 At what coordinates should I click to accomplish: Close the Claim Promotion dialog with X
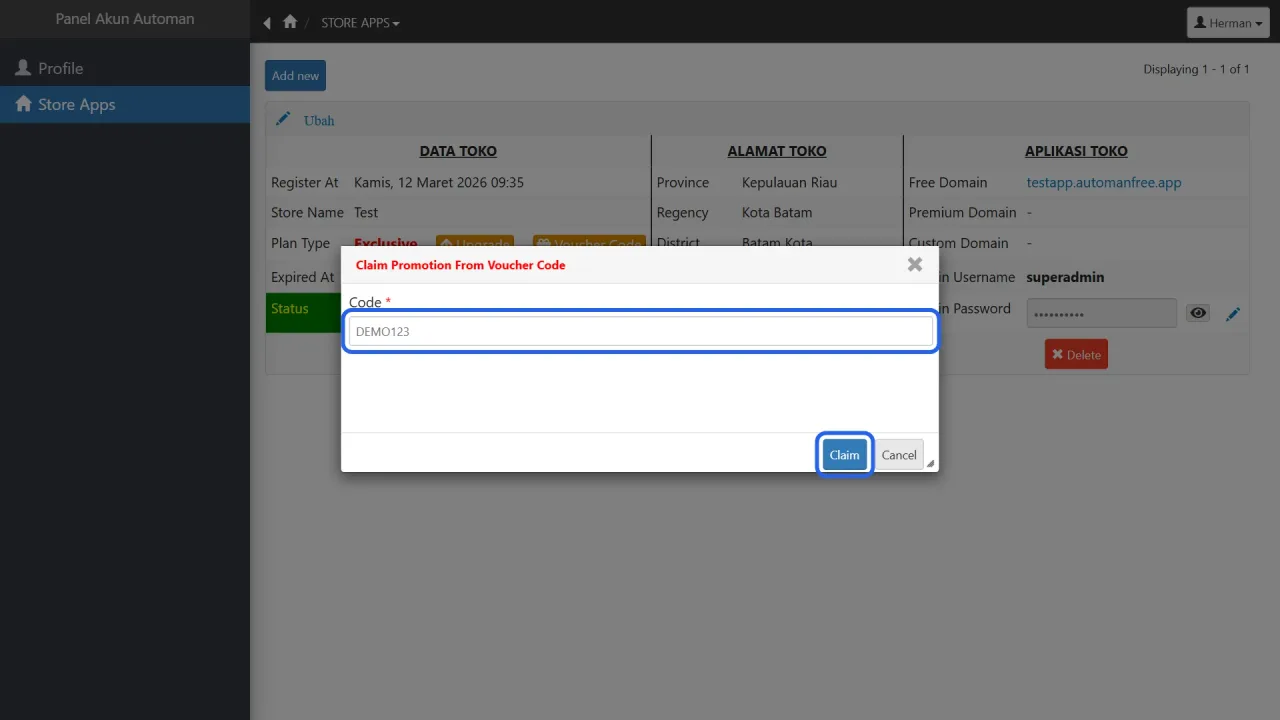(914, 265)
